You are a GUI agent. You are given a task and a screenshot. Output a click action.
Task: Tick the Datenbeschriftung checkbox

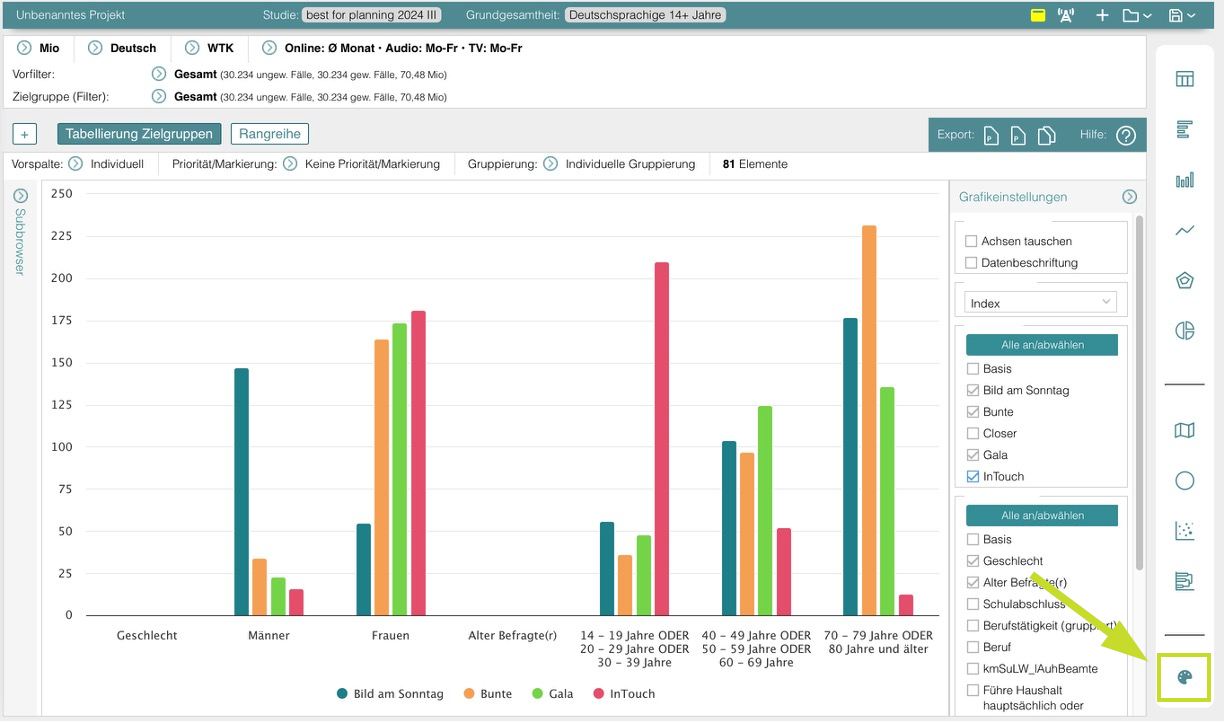click(971, 263)
